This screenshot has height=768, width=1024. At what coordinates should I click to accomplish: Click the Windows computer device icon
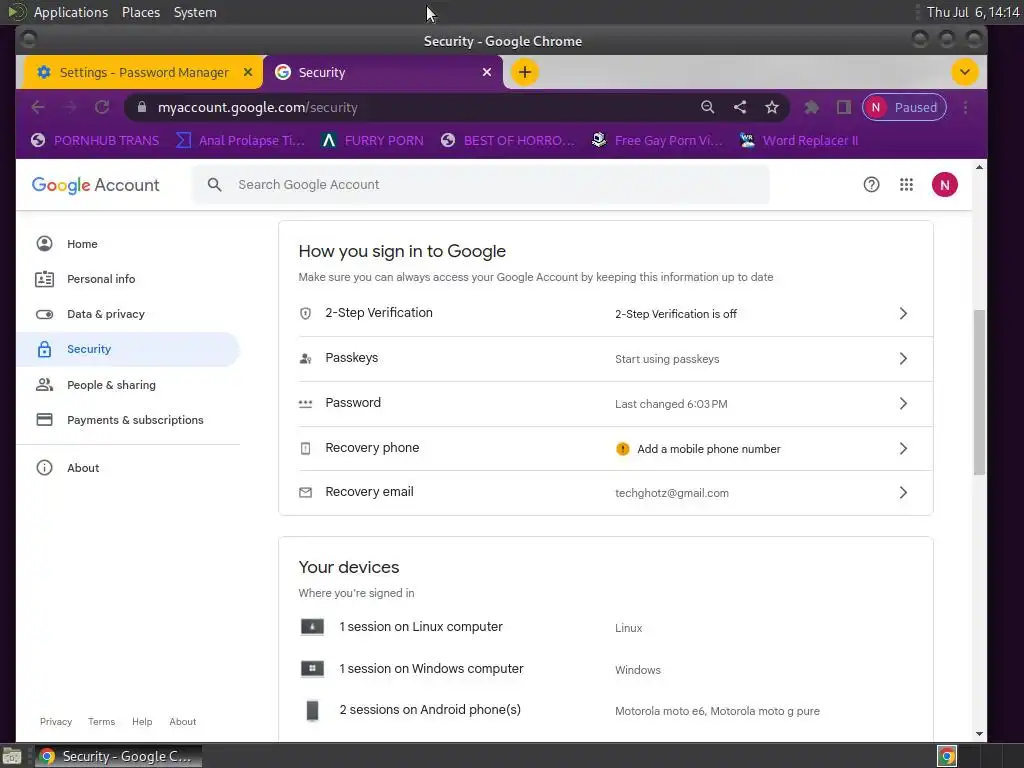pos(312,669)
